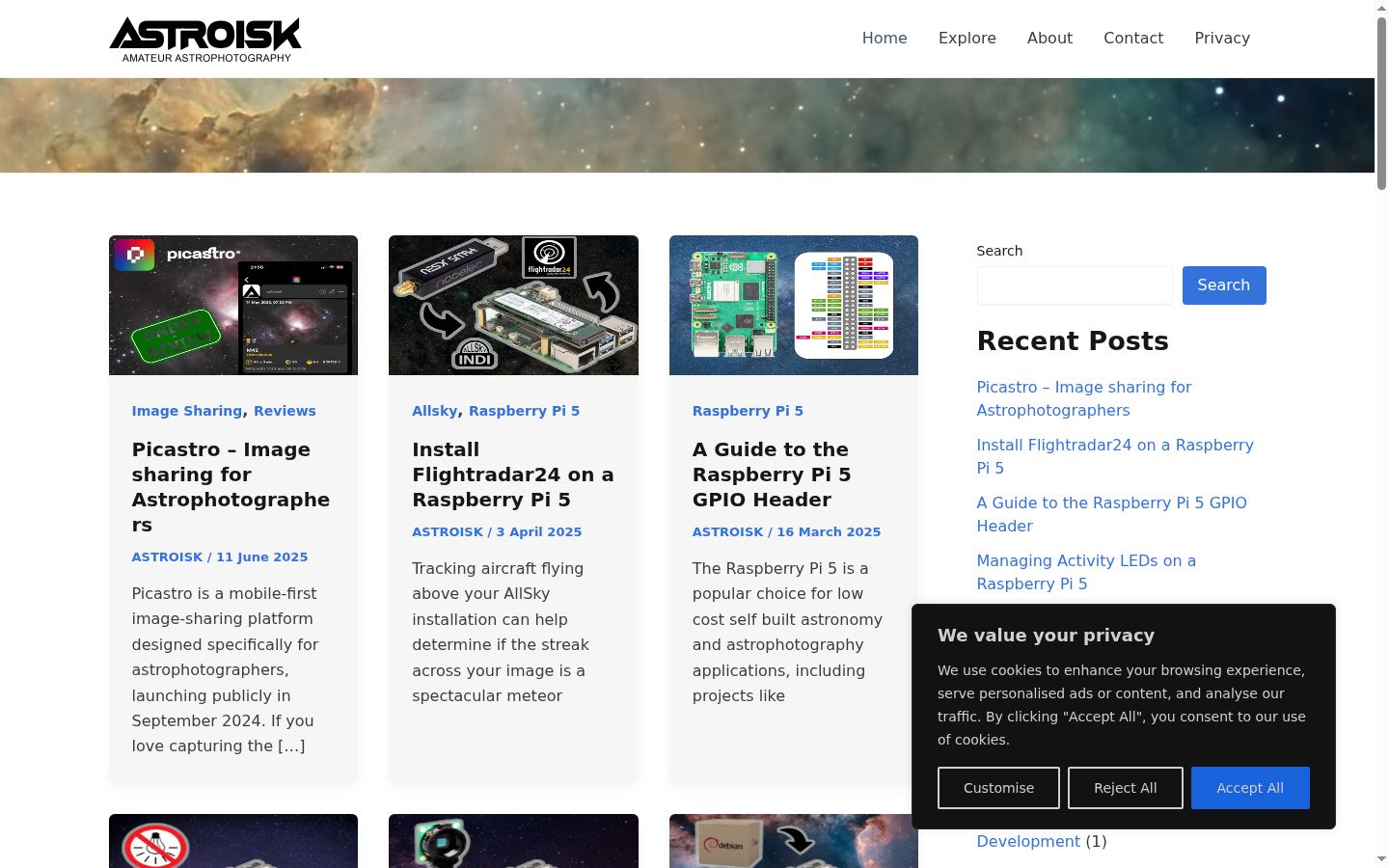1389x868 pixels.
Task: Select the Allsky category link
Action: tap(435, 411)
